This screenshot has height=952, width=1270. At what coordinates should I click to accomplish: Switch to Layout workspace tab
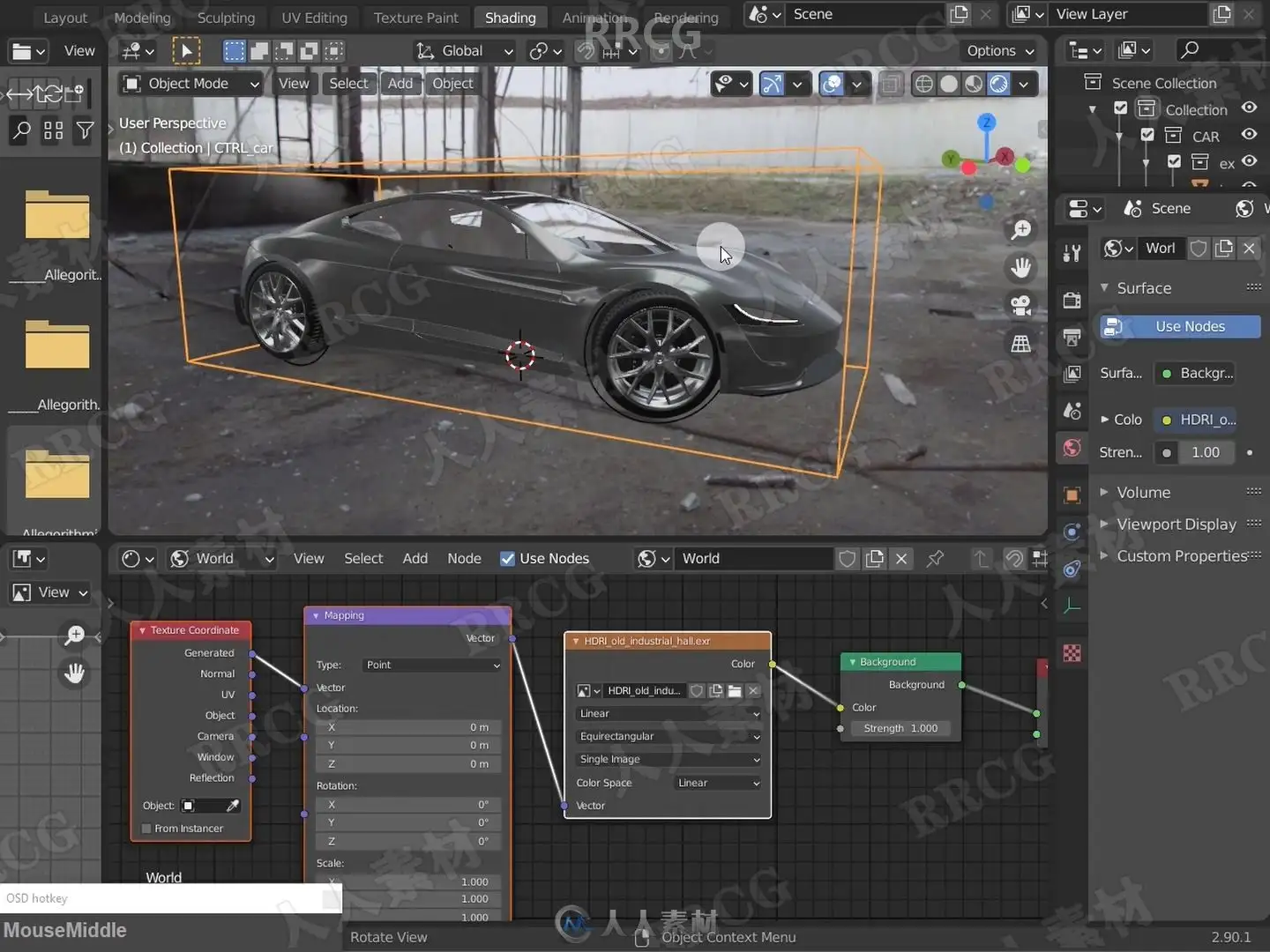[65, 18]
